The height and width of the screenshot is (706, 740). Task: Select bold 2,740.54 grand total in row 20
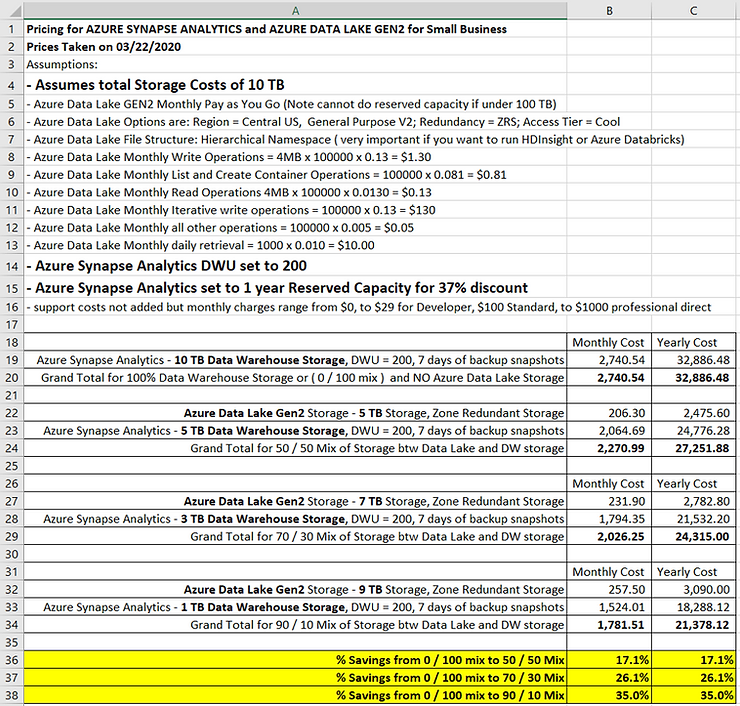(609, 378)
